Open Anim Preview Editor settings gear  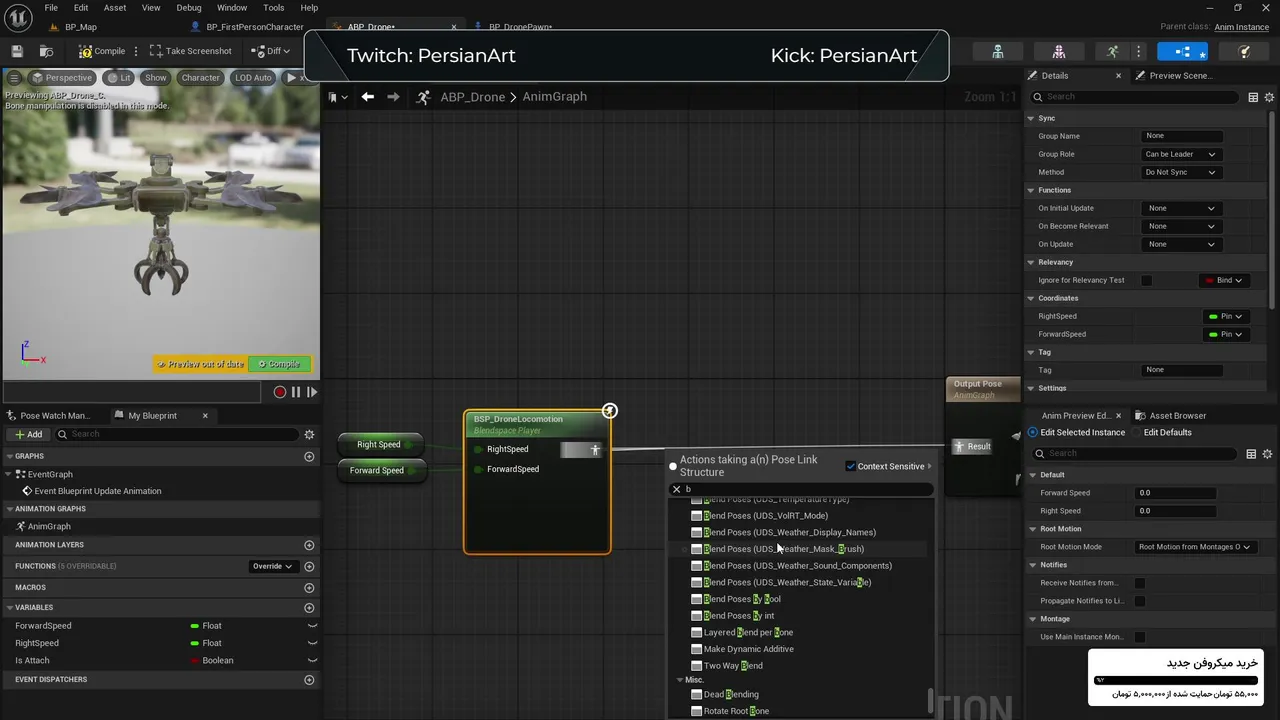tap(1268, 454)
